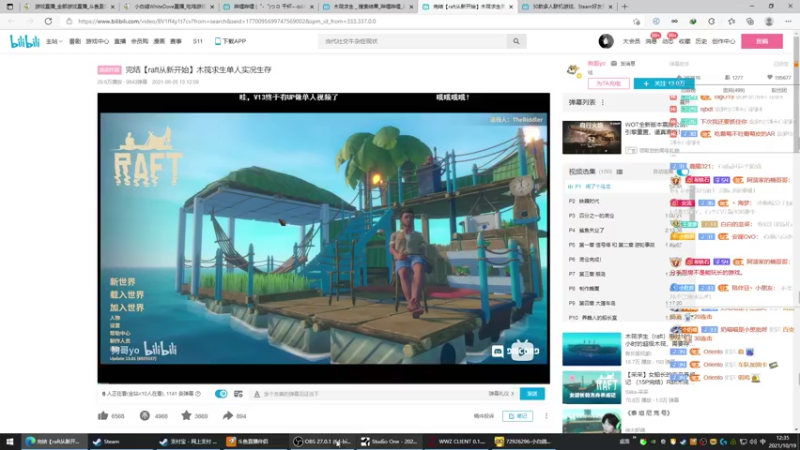Click the browser back arrow

point(12,21)
